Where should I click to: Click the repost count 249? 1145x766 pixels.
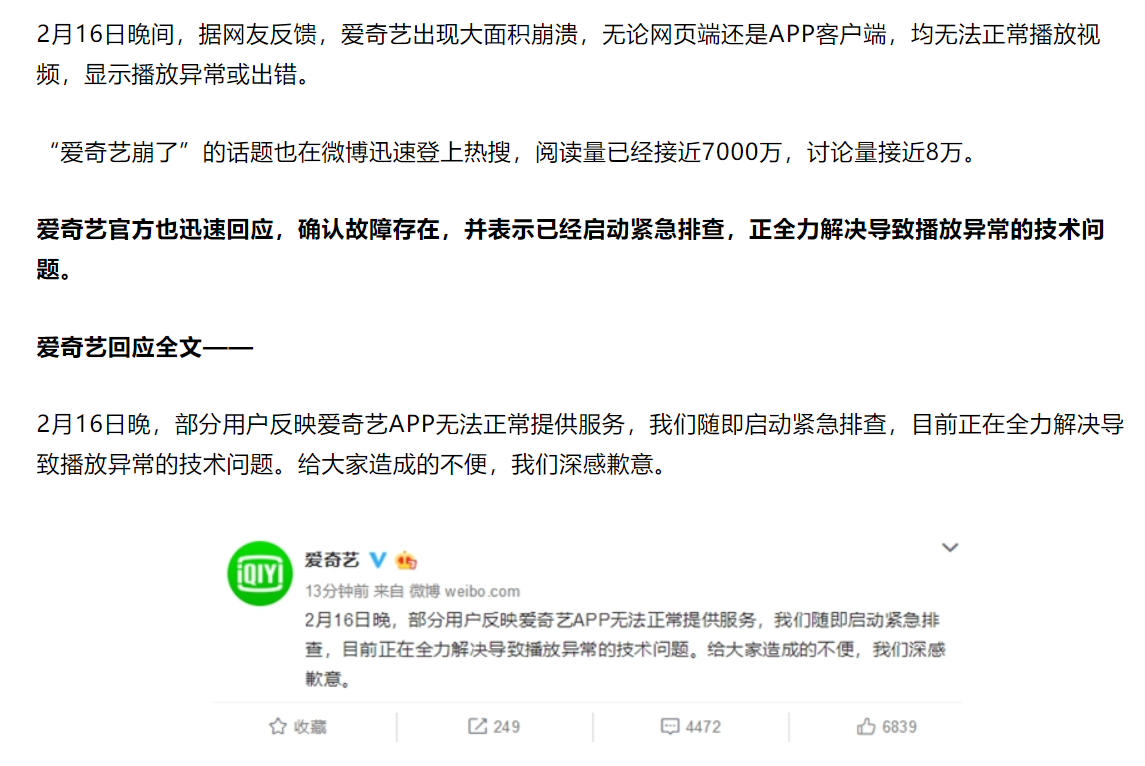(507, 727)
